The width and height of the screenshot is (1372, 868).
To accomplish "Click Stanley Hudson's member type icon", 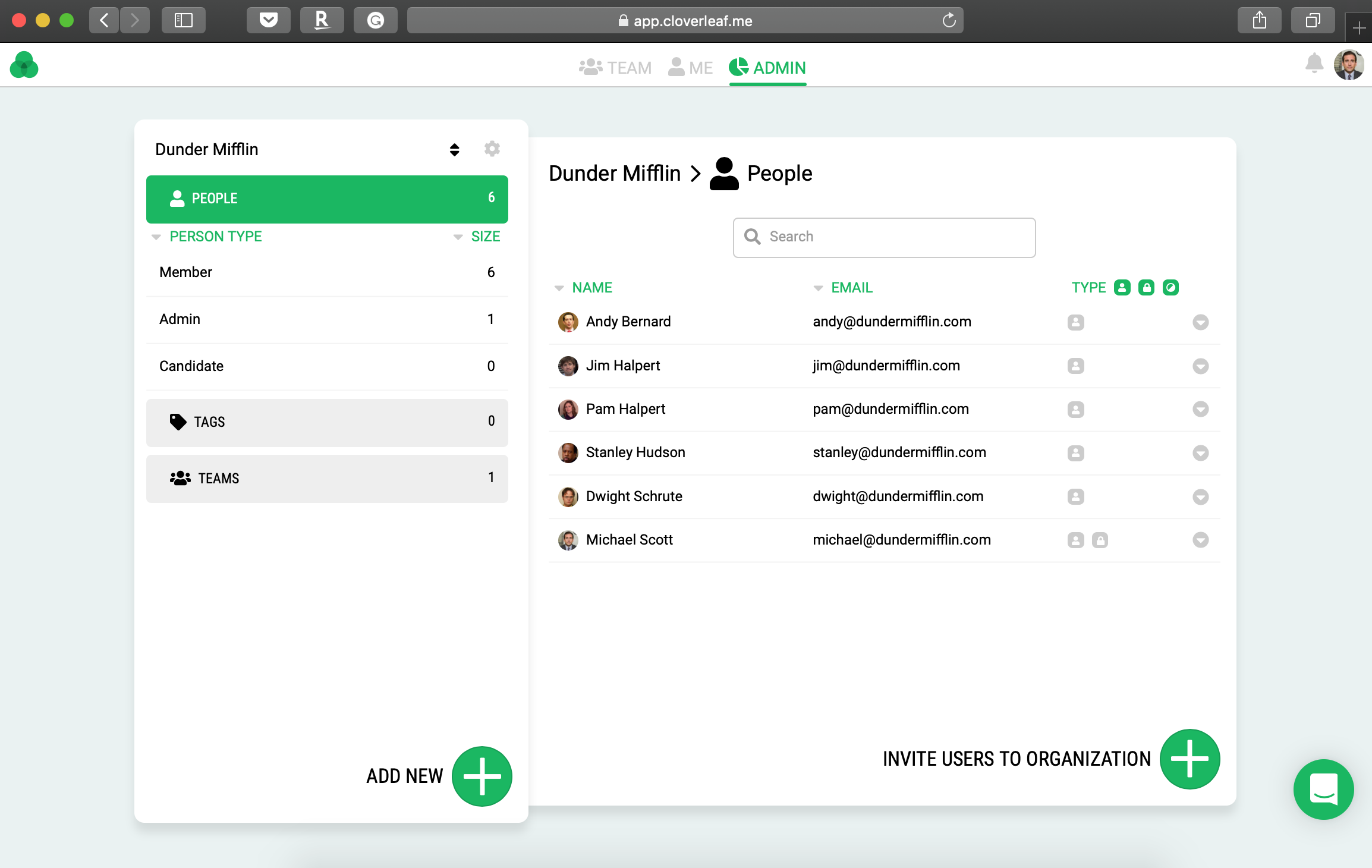I will pyautogui.click(x=1076, y=453).
